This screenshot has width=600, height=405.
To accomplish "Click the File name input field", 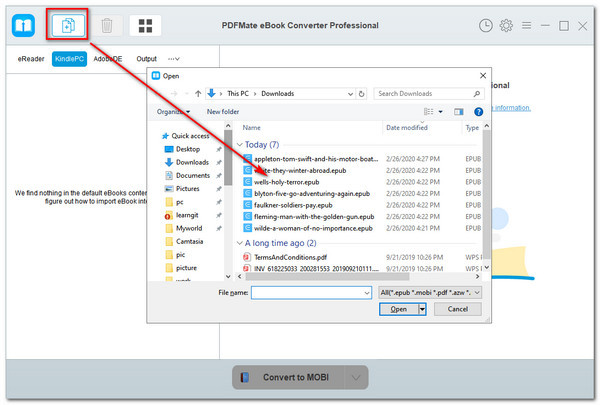I will (311, 292).
